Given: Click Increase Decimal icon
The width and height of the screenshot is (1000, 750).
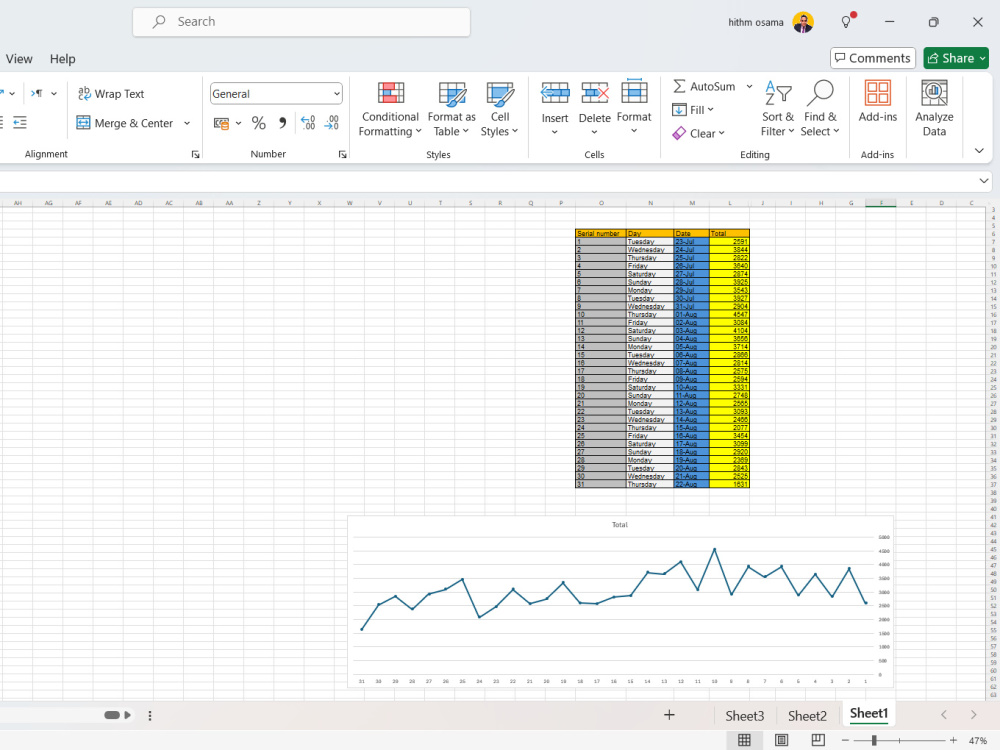Looking at the screenshot, I should (308, 122).
